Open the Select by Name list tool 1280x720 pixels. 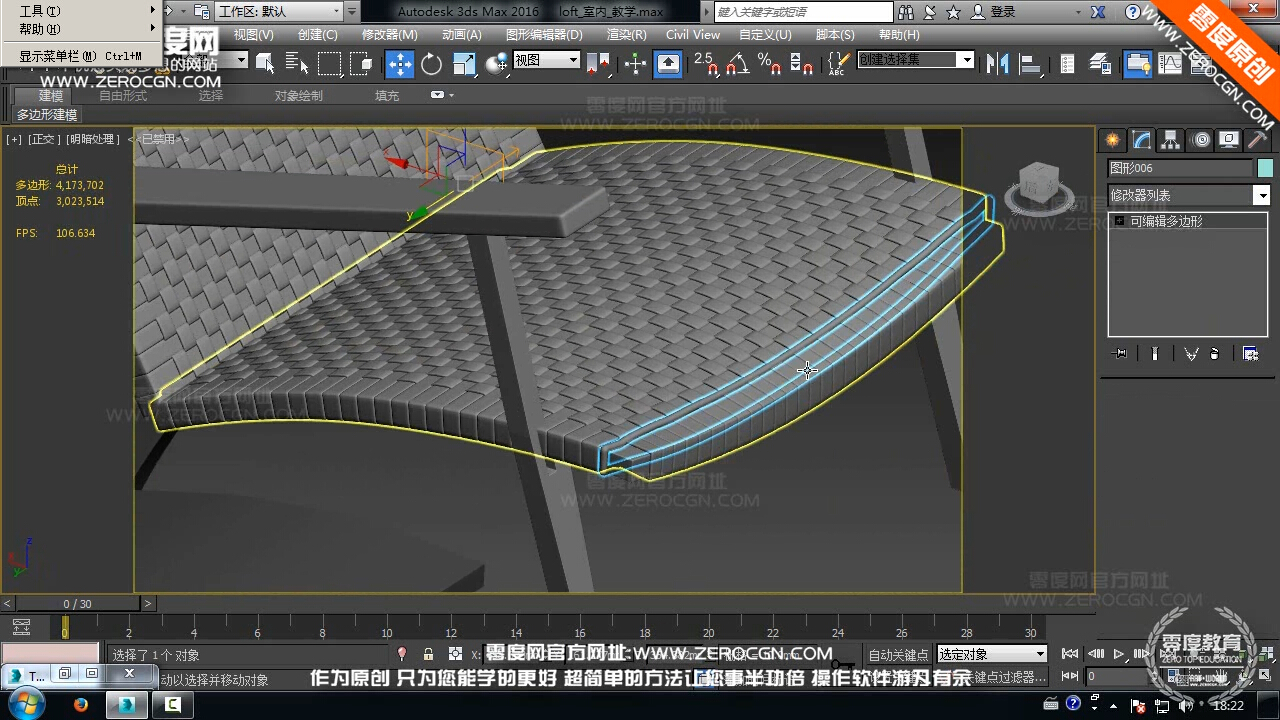pos(297,64)
